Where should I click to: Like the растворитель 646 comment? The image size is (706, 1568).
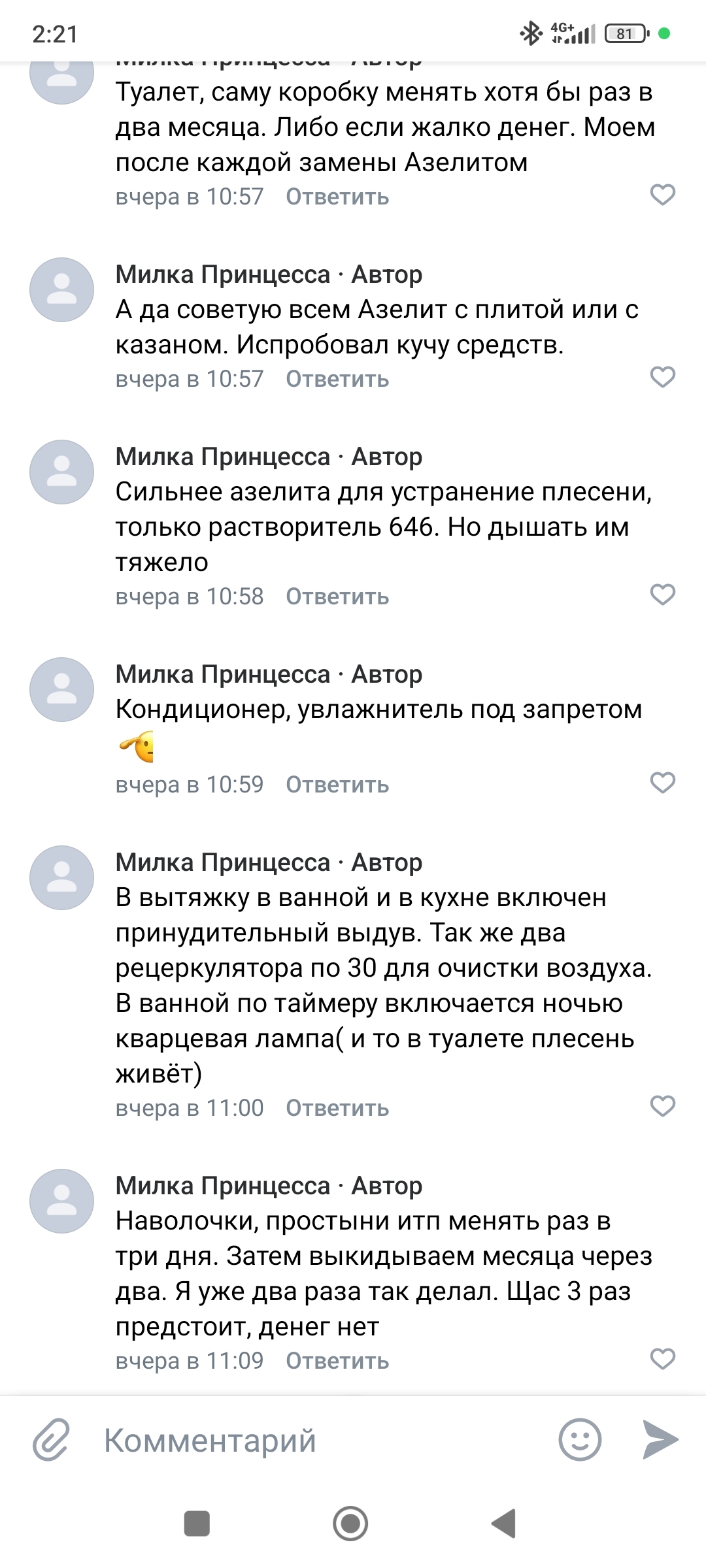[662, 595]
